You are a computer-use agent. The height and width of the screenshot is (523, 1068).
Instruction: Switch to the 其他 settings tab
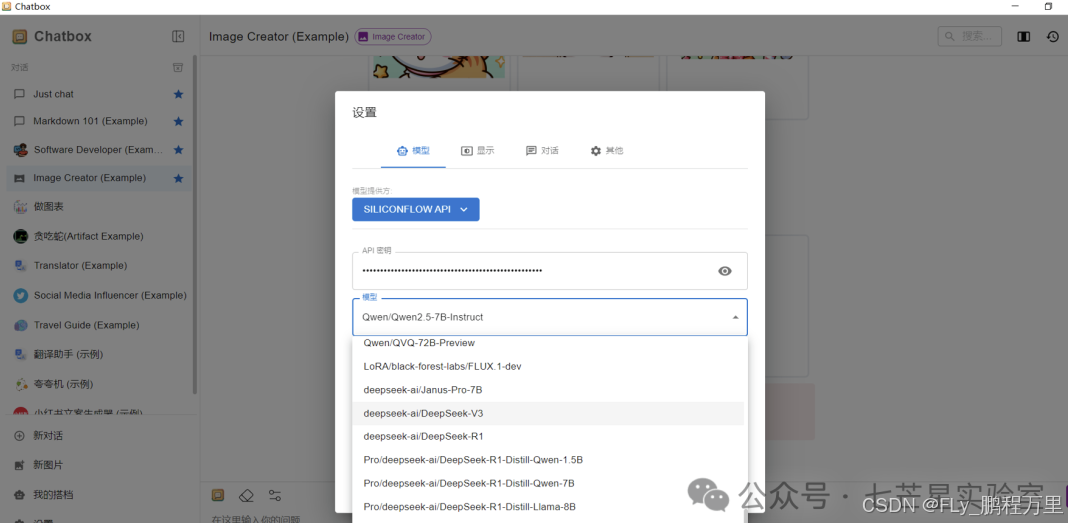(x=606, y=150)
